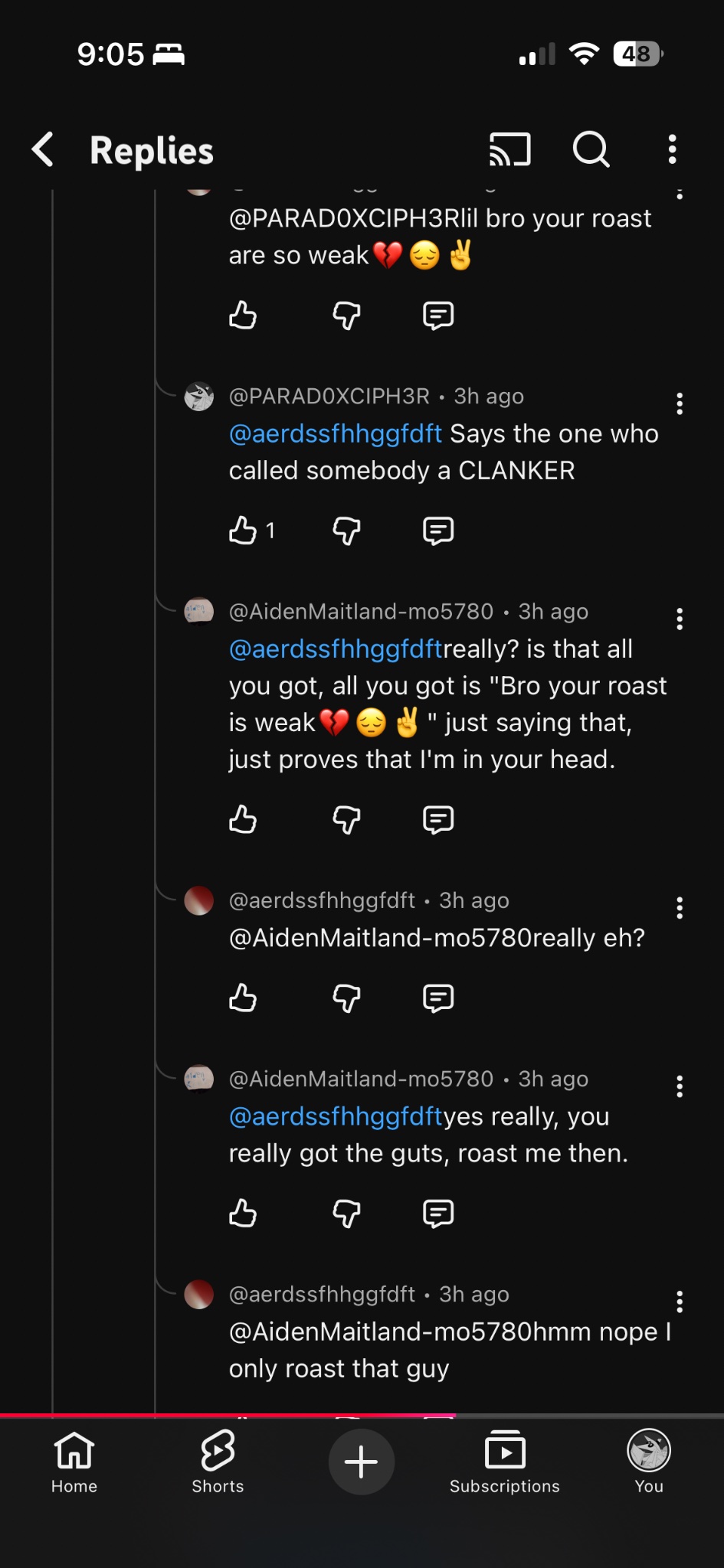Screen dimensions: 724x1568
Task: Dislike the "really eh?" comment
Action: click(x=346, y=998)
